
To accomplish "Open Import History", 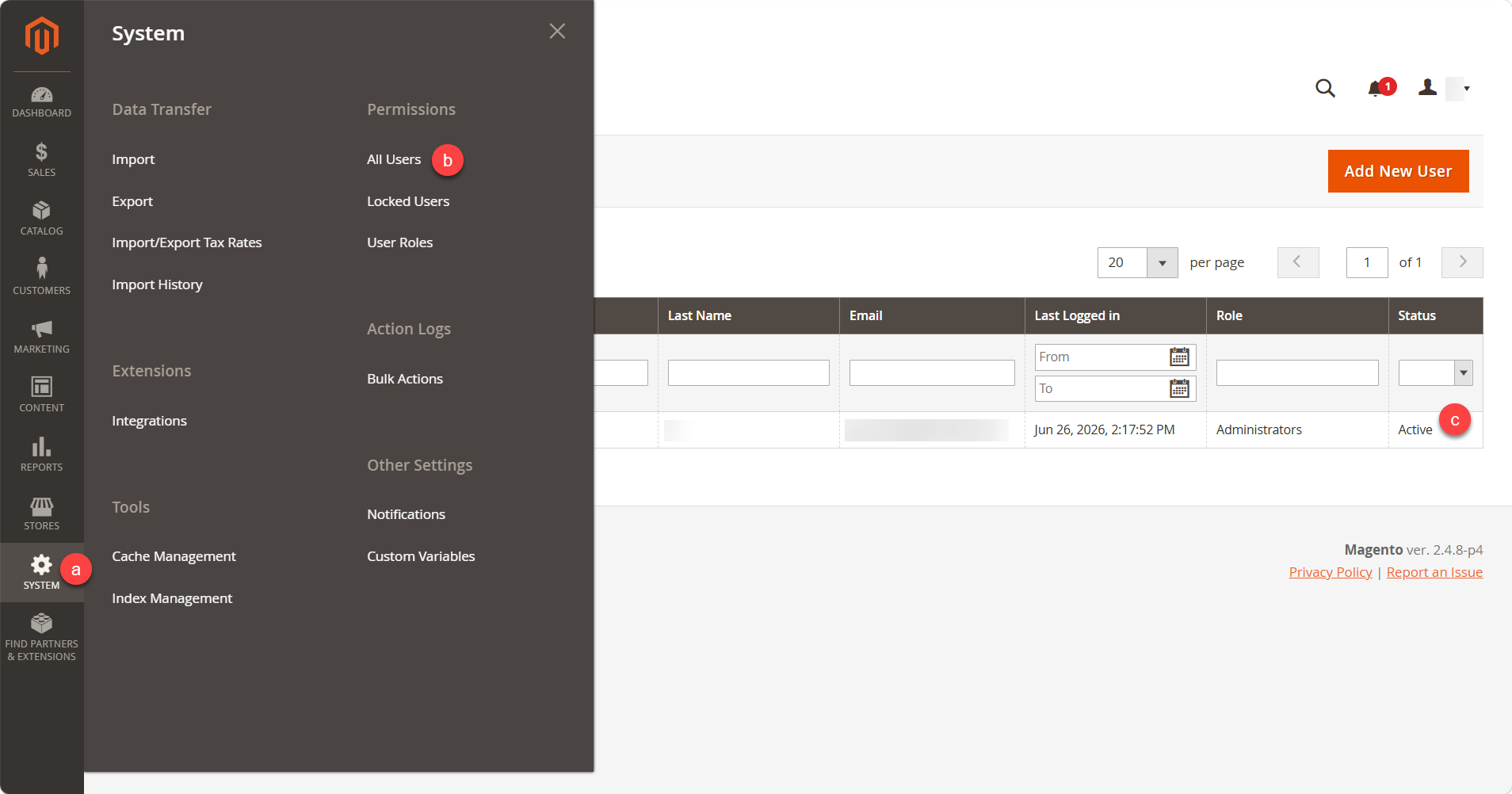I will click(157, 284).
